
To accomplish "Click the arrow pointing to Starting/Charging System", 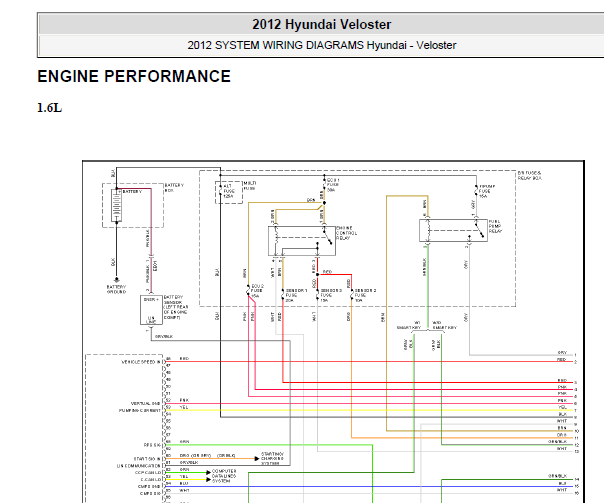I will click(x=257, y=458).
